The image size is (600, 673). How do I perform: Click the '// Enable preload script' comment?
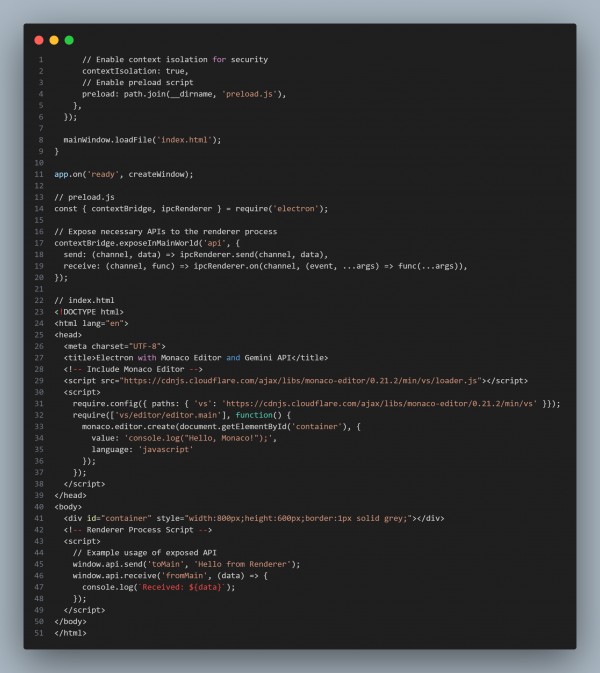[138, 82]
